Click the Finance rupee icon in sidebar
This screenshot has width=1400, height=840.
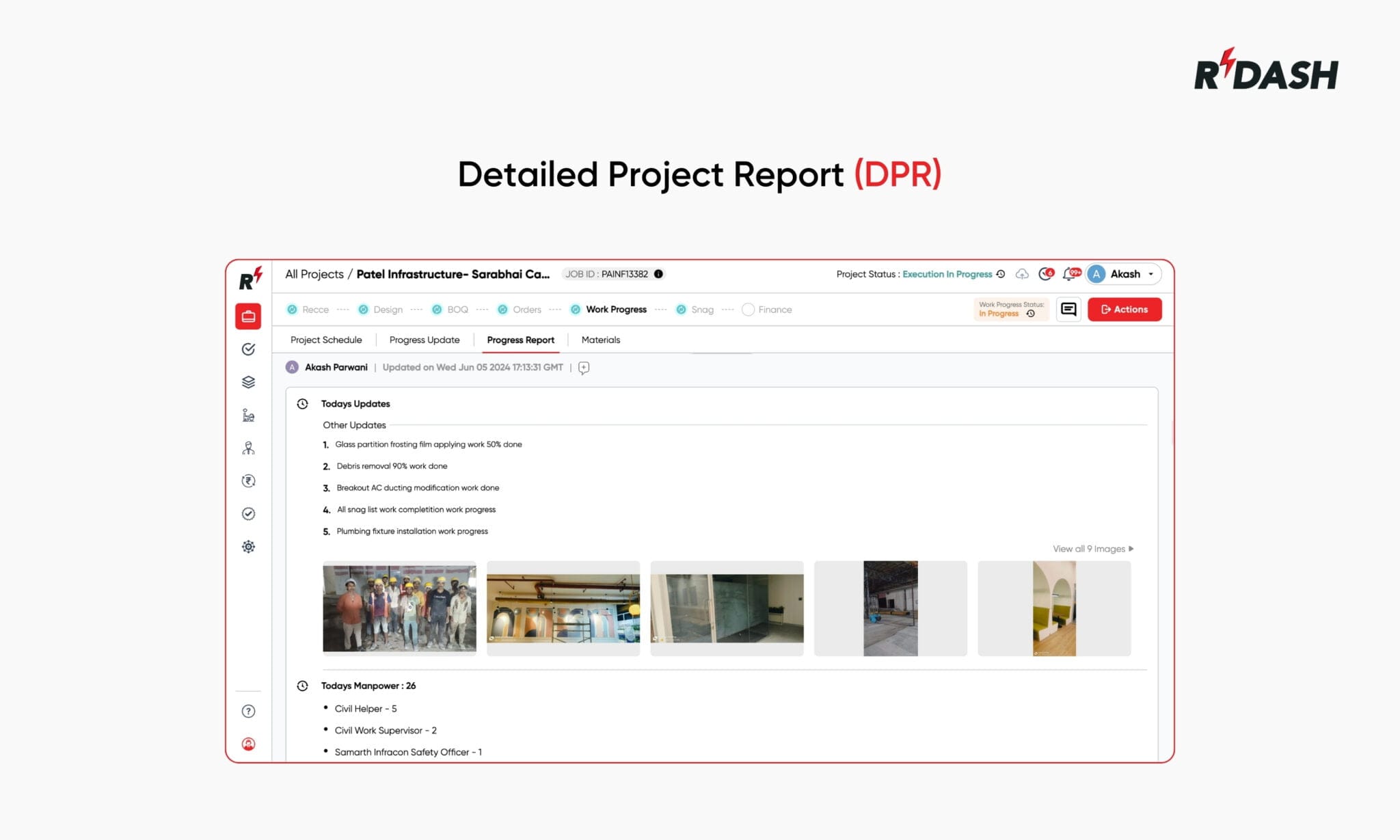pyautogui.click(x=248, y=480)
